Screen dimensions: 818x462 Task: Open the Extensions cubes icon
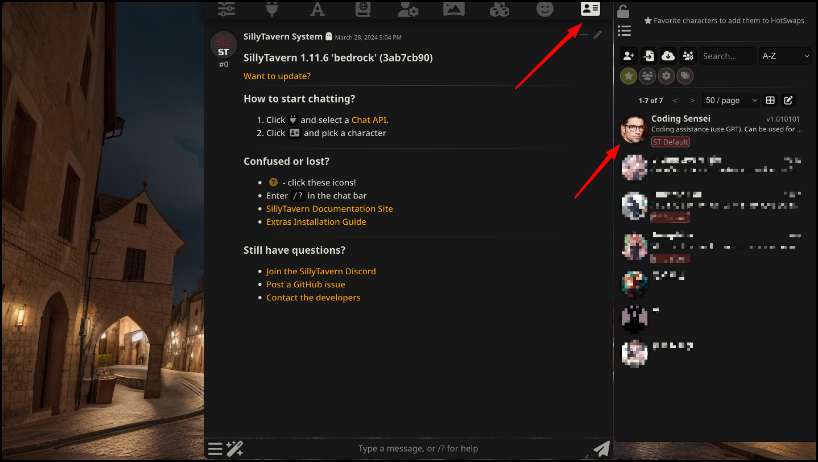click(499, 9)
